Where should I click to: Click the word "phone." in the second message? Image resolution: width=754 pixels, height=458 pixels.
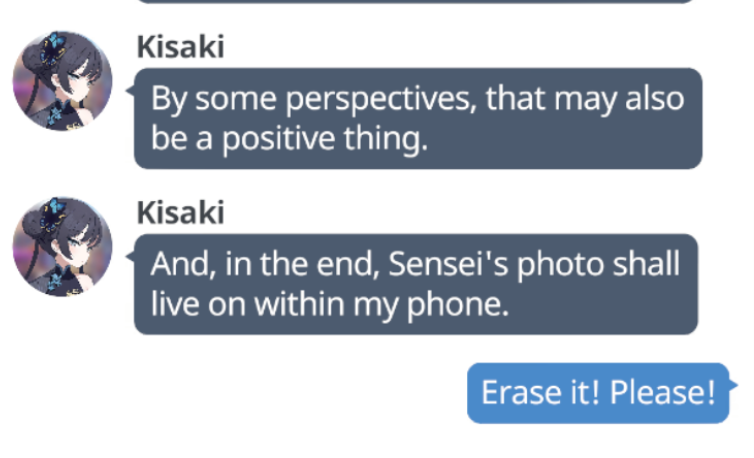click(458, 305)
